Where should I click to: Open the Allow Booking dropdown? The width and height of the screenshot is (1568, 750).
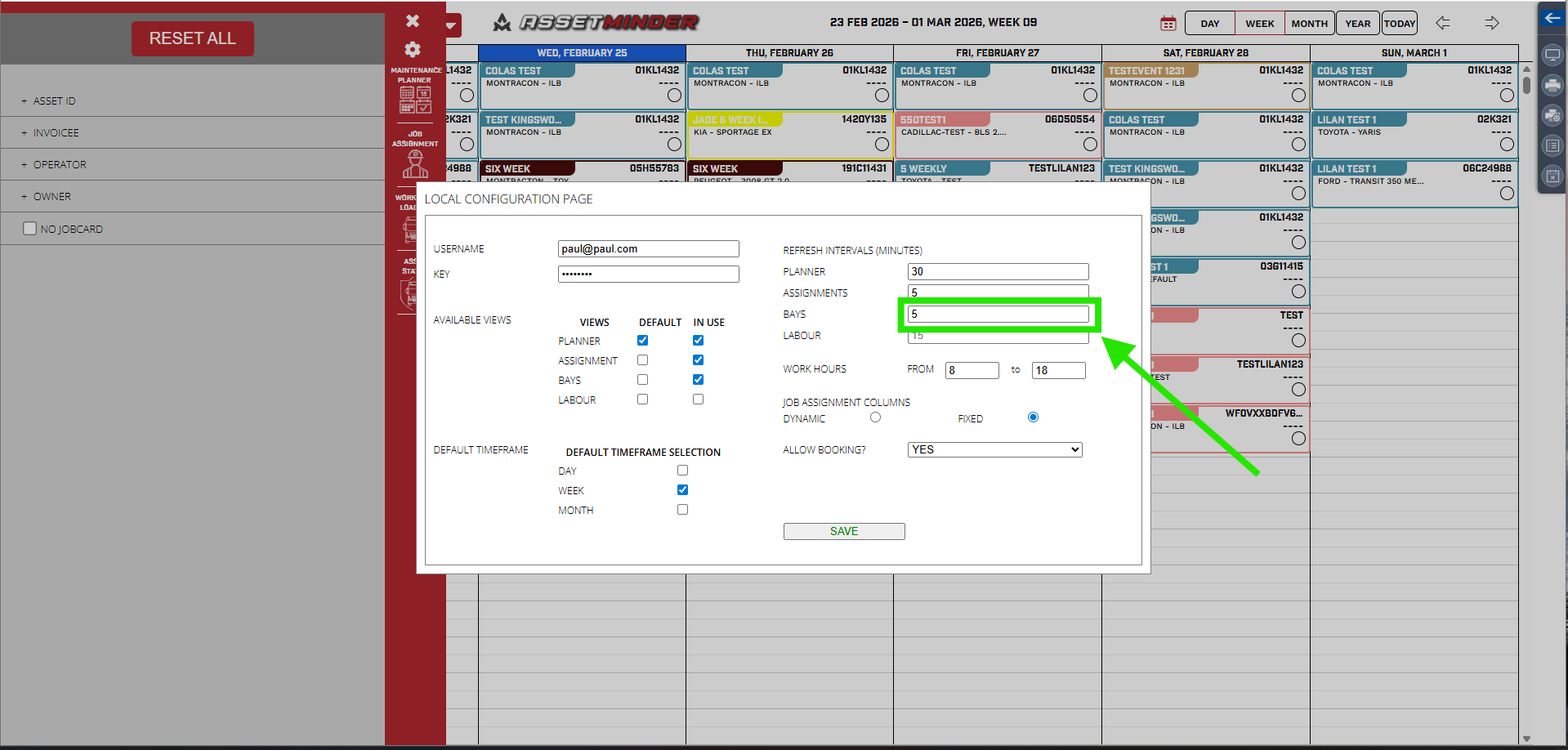pyautogui.click(x=994, y=450)
